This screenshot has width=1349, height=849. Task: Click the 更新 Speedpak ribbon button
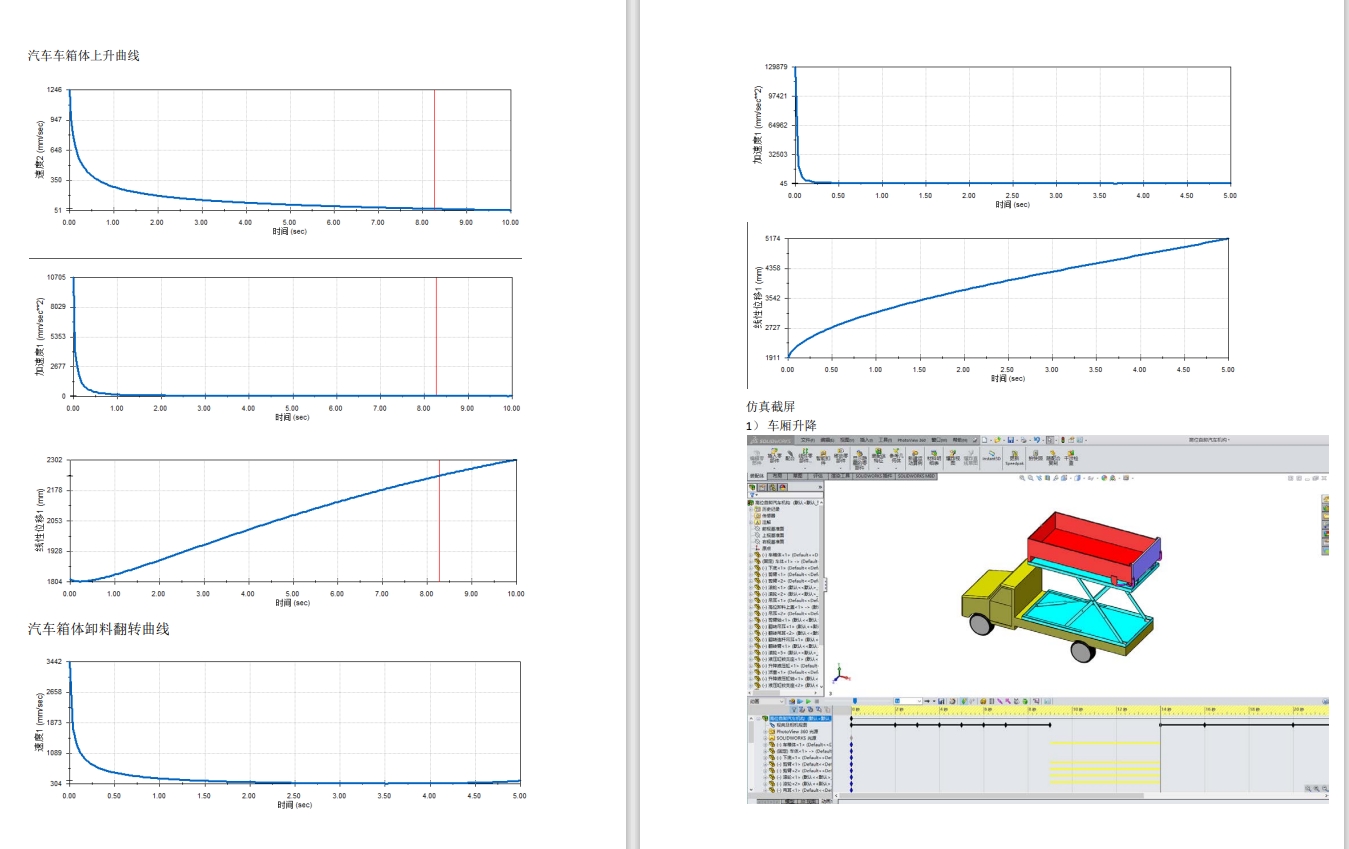[x=1014, y=458]
